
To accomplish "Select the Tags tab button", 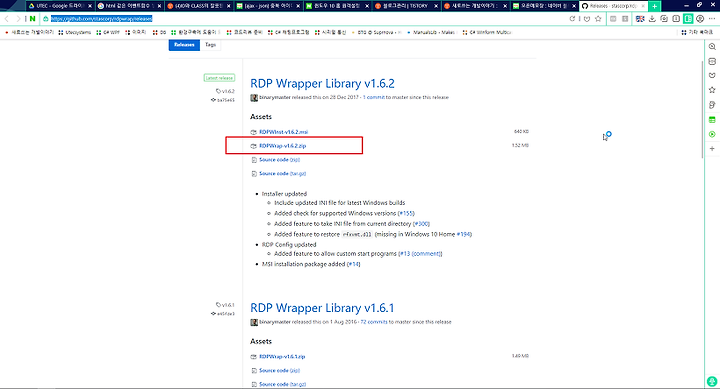I will point(210,45).
